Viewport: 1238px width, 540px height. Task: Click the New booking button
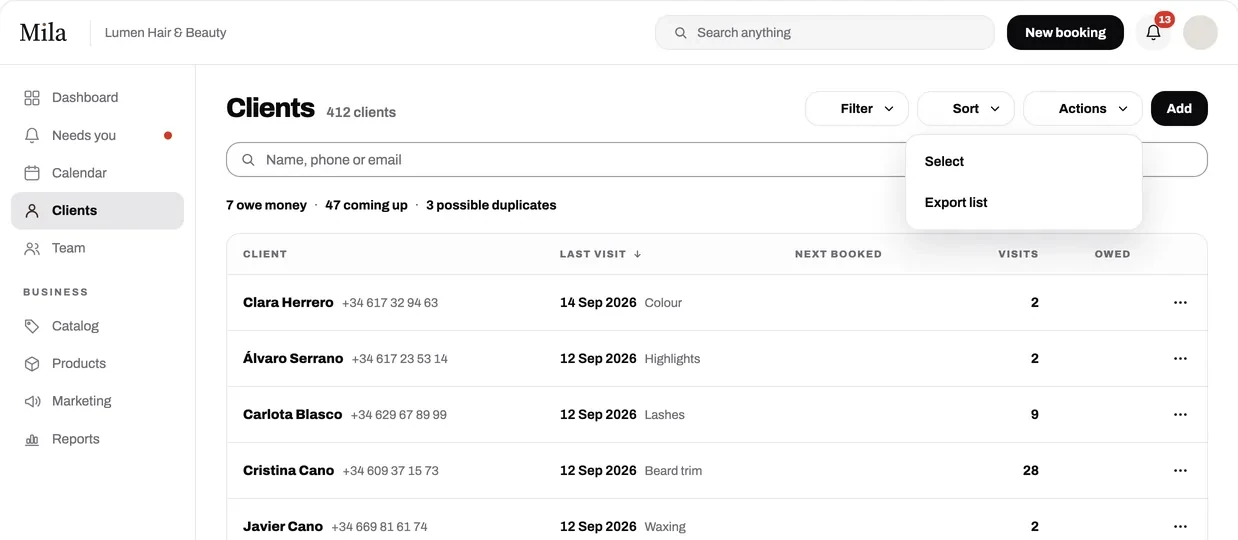point(1065,33)
